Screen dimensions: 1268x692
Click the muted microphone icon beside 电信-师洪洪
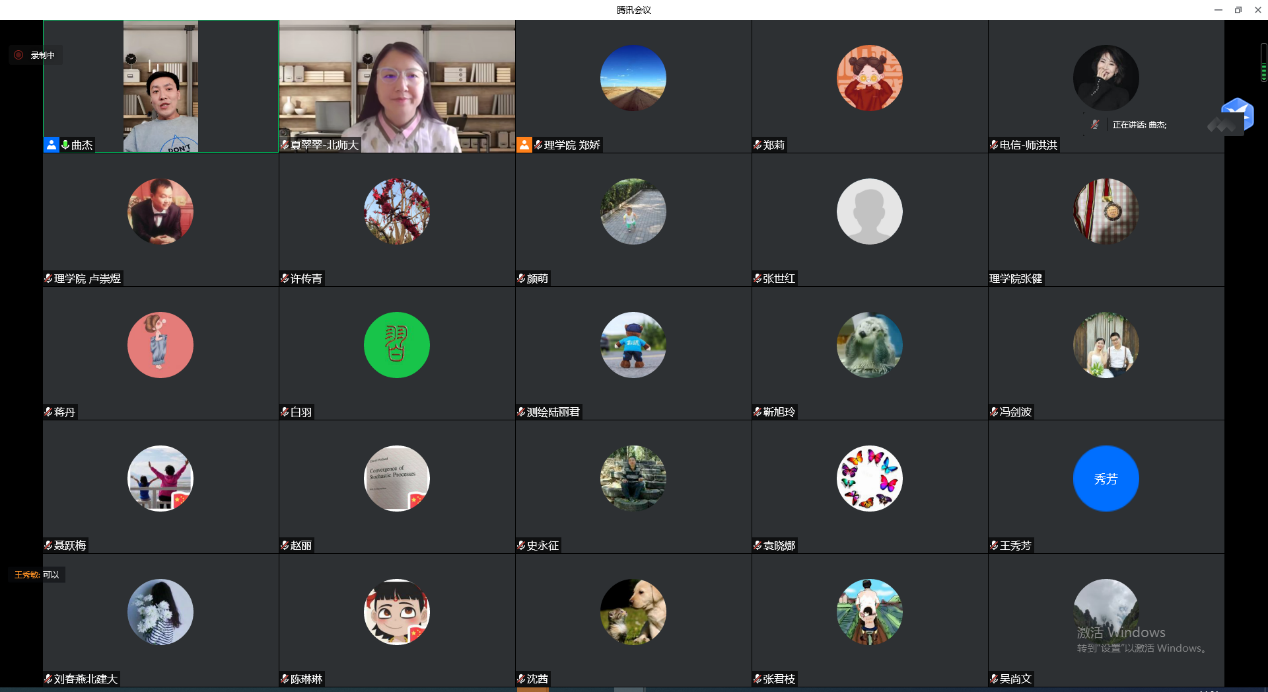[x=994, y=145]
